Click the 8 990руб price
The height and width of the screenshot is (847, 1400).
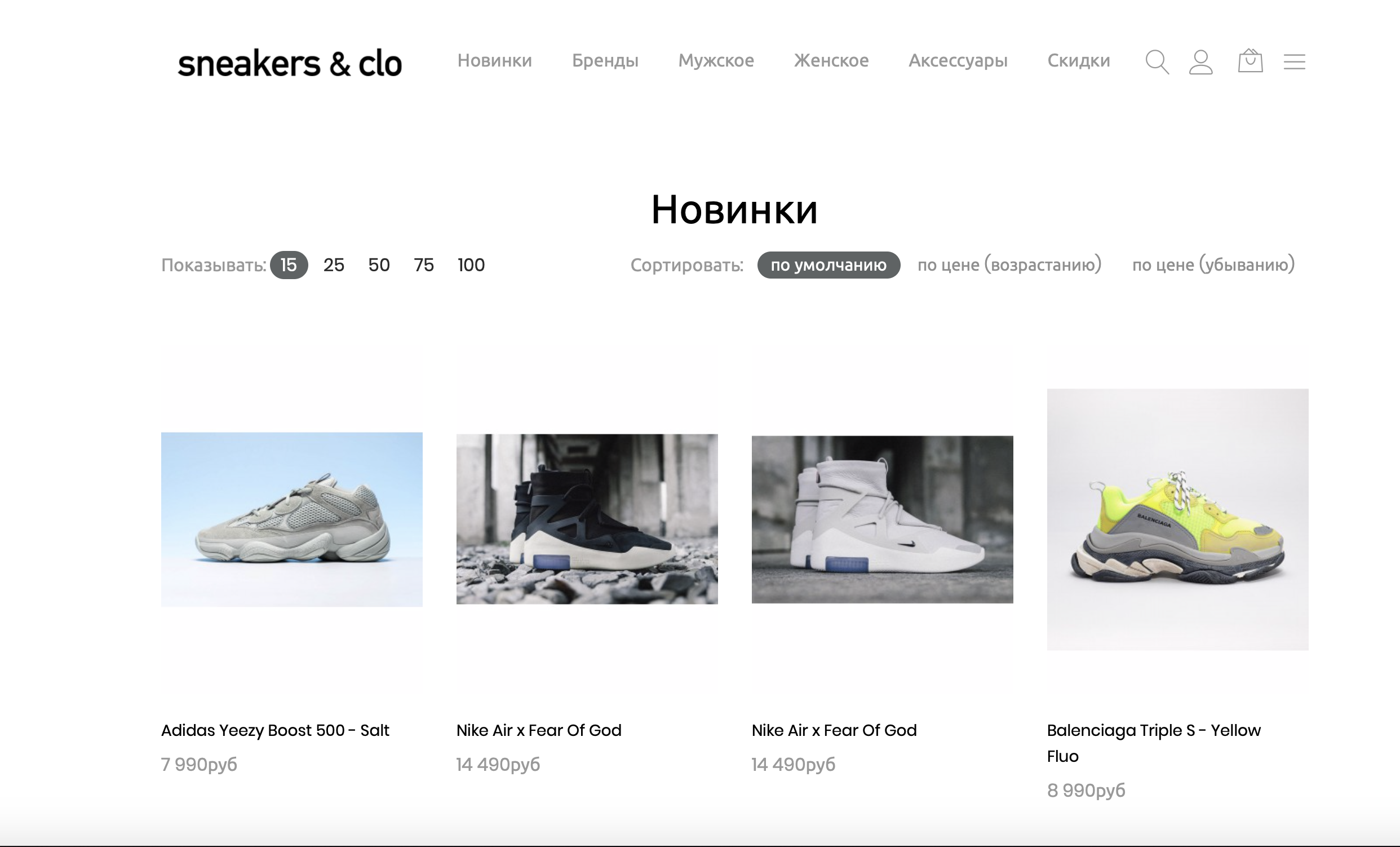pyautogui.click(x=1086, y=791)
